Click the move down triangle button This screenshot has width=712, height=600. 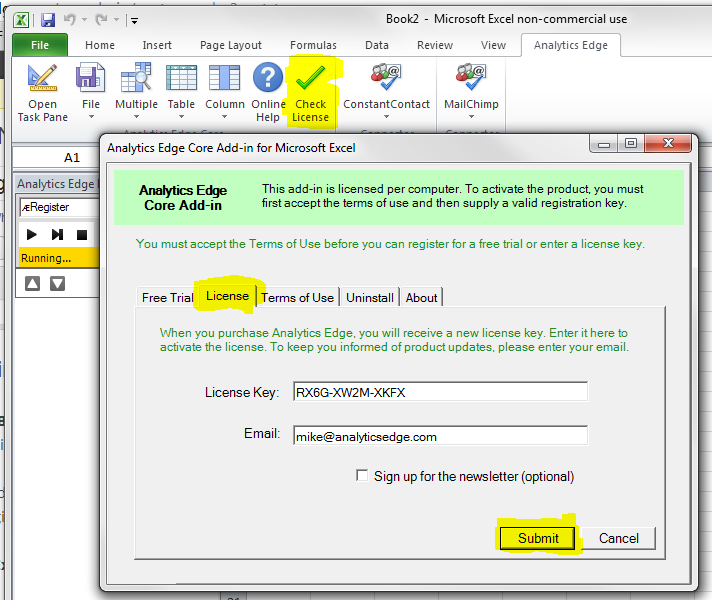click(57, 283)
